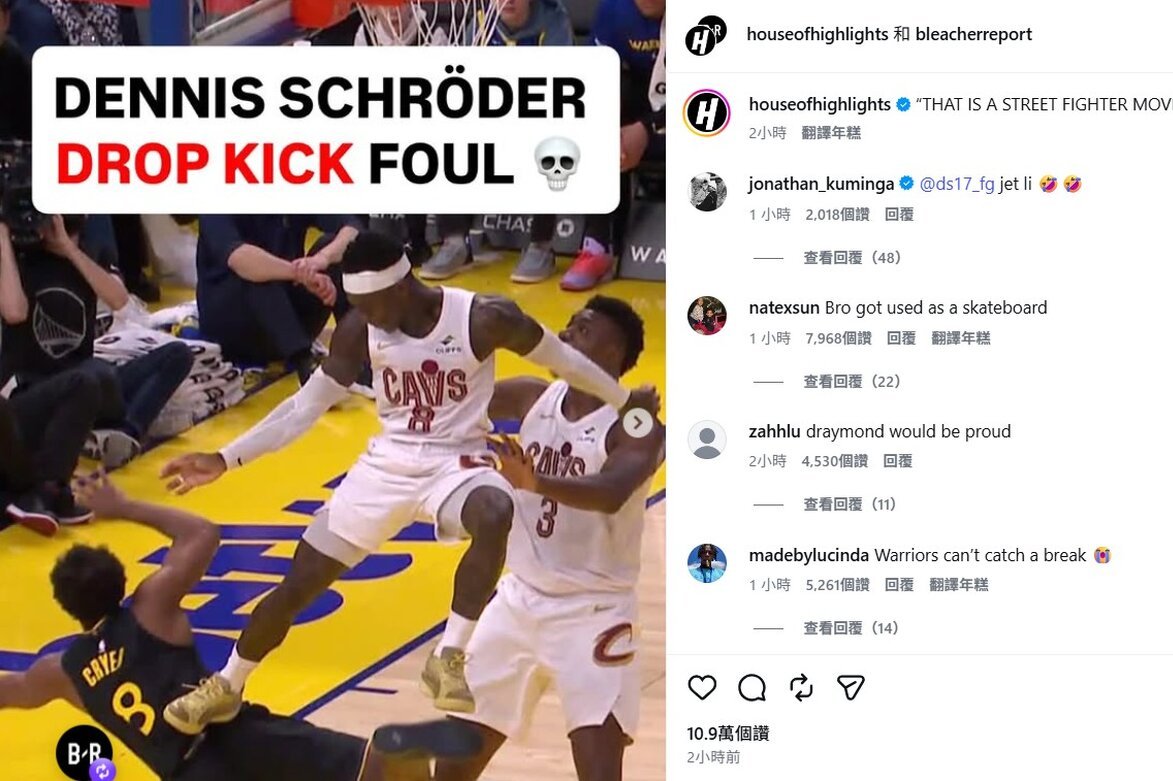Expand the 22 replies under natexsun's comment
Viewport: 1173px width, 781px height.
click(852, 381)
